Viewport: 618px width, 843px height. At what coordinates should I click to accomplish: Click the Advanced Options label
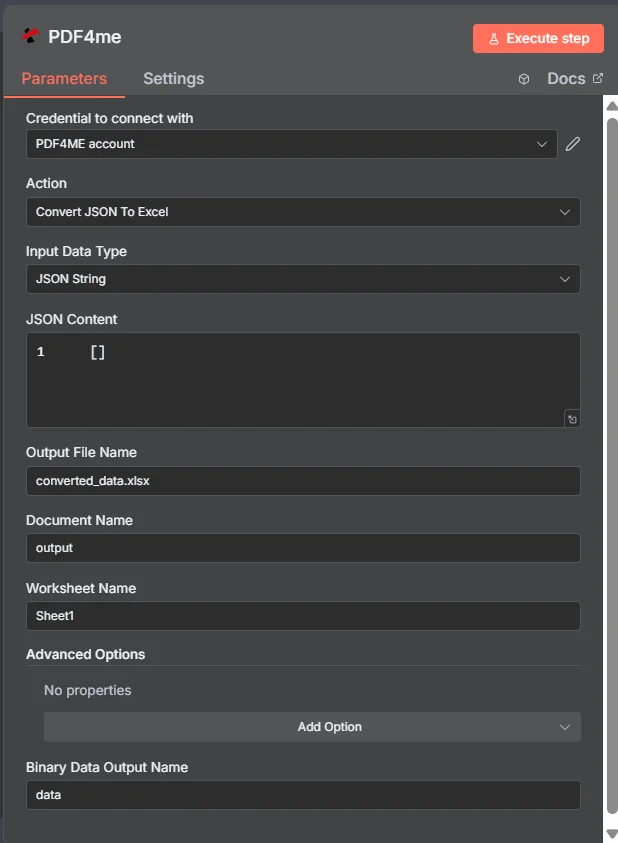pyautogui.click(x=86, y=654)
